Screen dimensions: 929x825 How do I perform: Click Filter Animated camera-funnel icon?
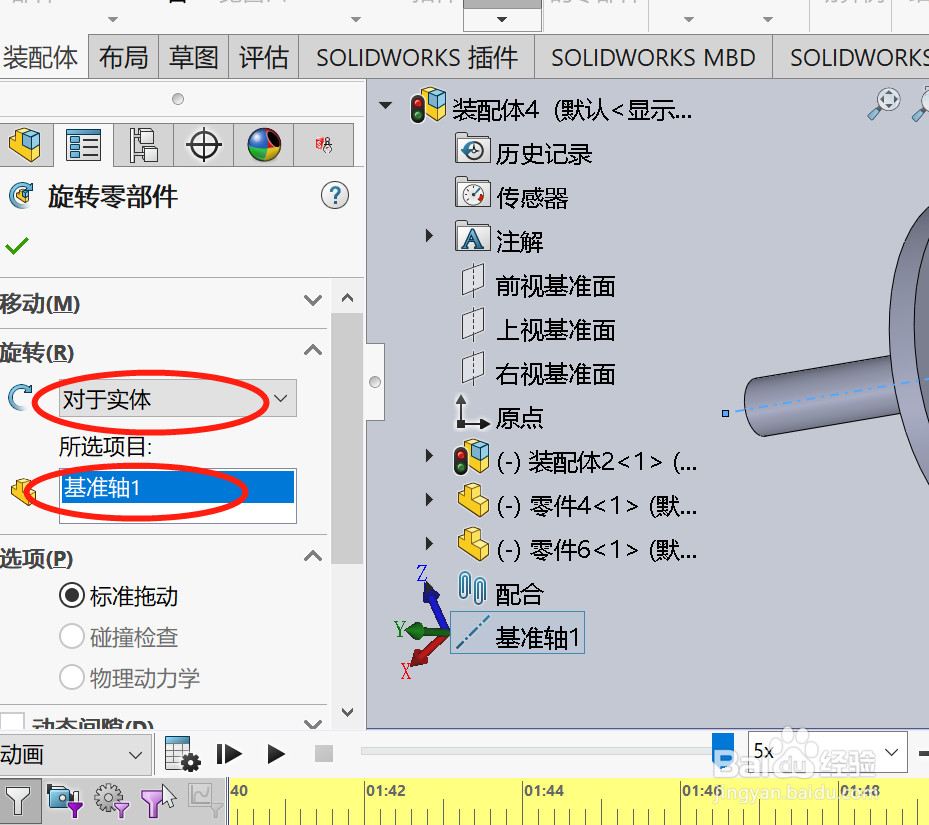65,801
